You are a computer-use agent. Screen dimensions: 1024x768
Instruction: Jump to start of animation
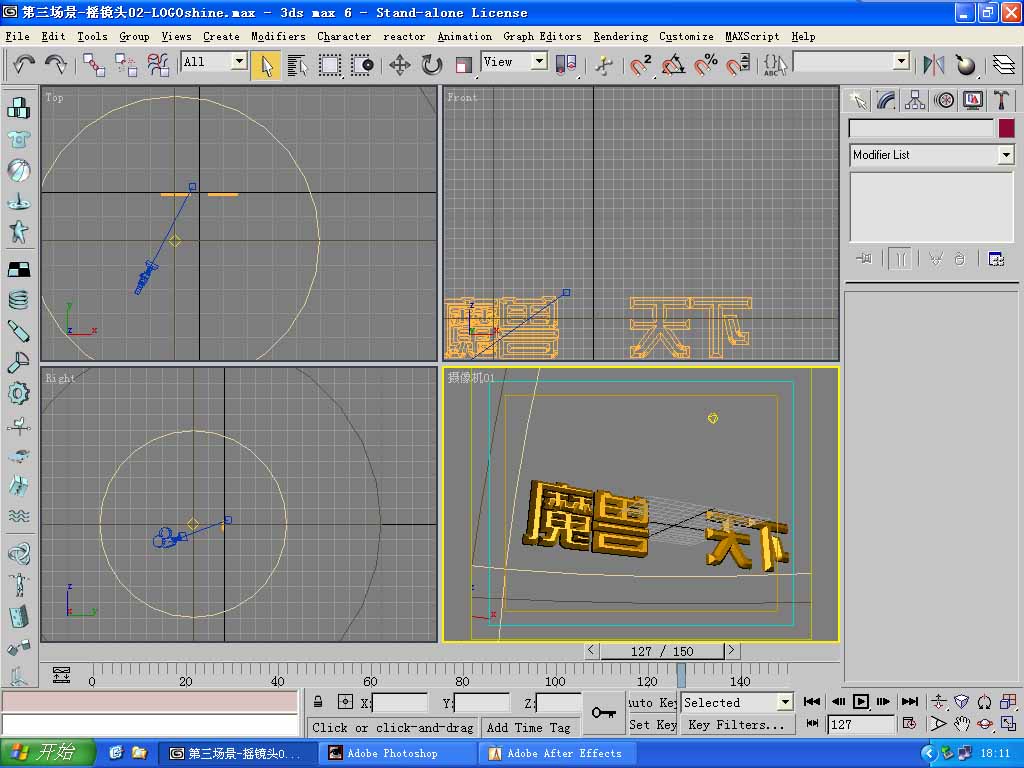(812, 702)
